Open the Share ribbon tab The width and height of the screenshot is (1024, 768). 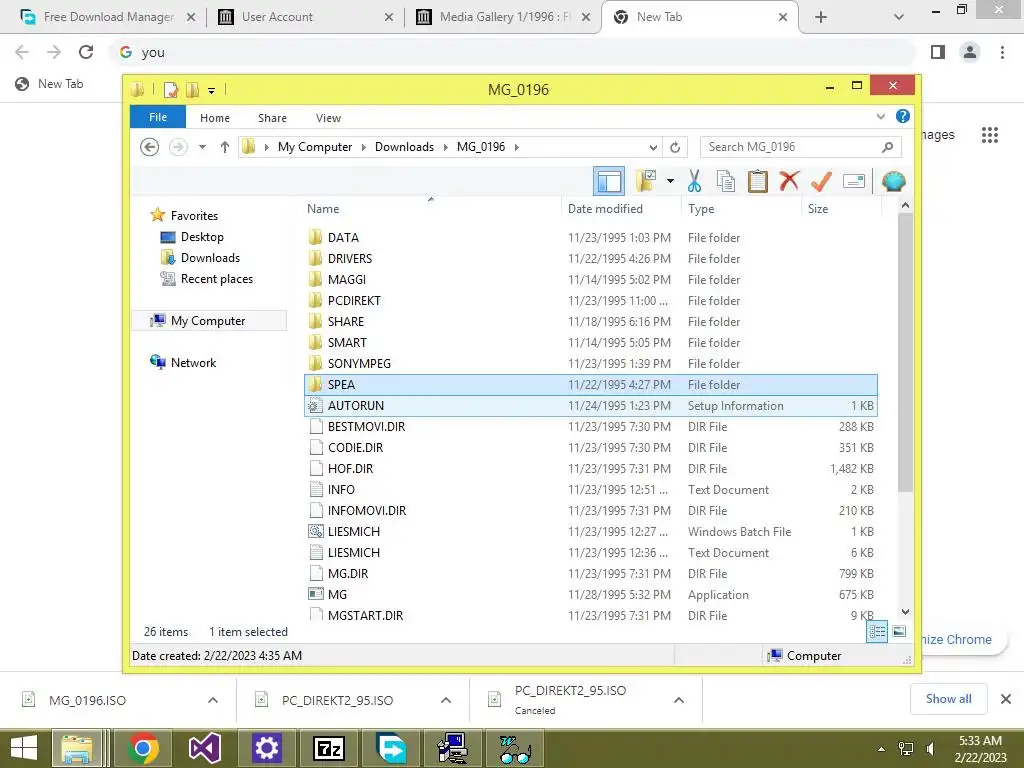(x=272, y=118)
